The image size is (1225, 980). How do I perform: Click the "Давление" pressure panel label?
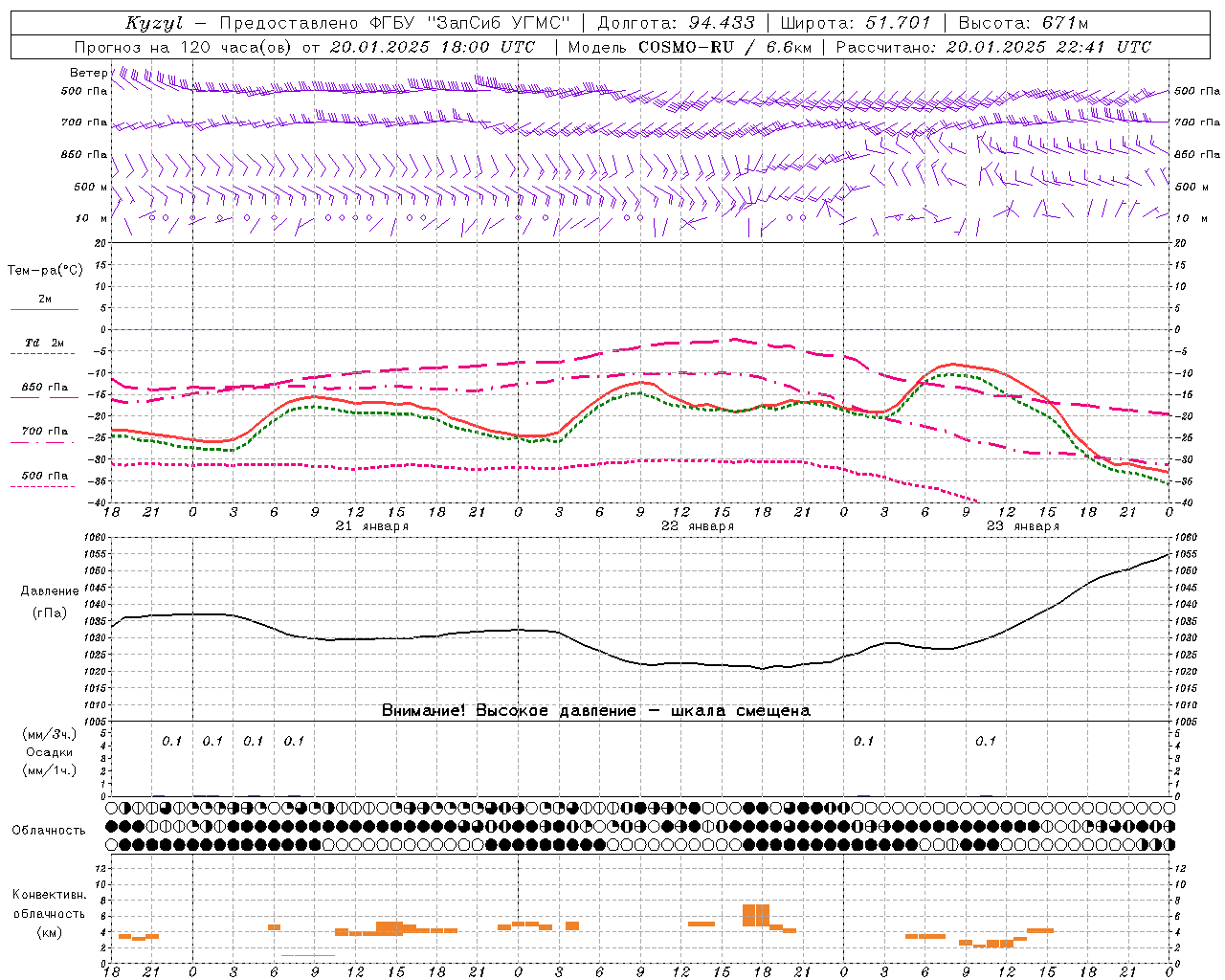tap(50, 591)
